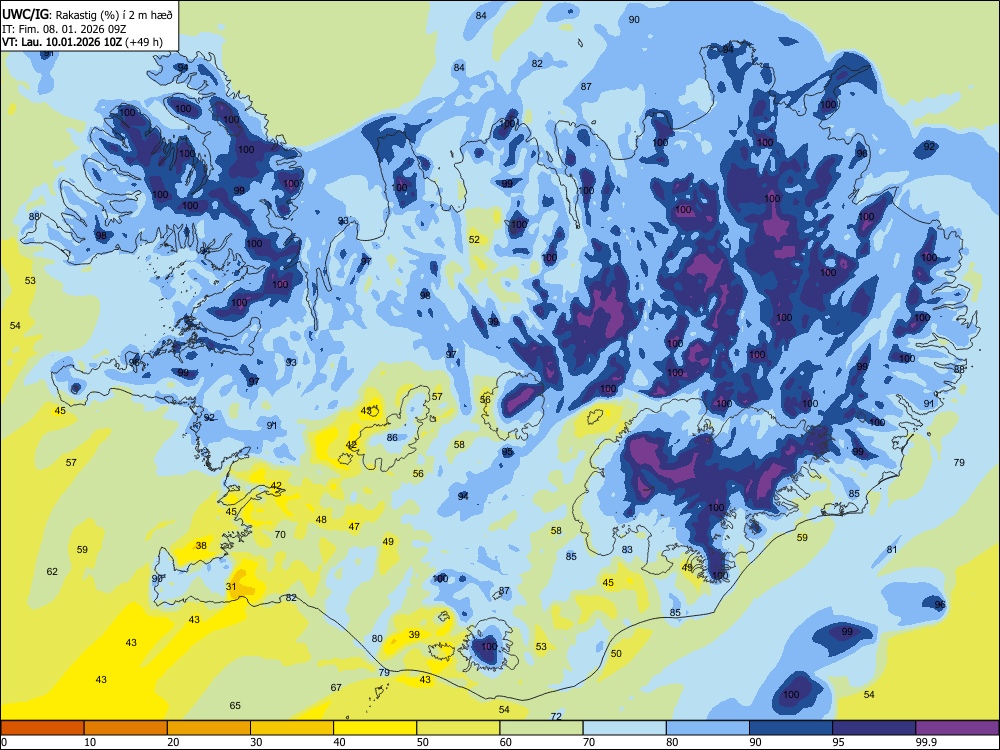1000x750 pixels.
Task: Click the map value '38'
Action: [x=201, y=545]
